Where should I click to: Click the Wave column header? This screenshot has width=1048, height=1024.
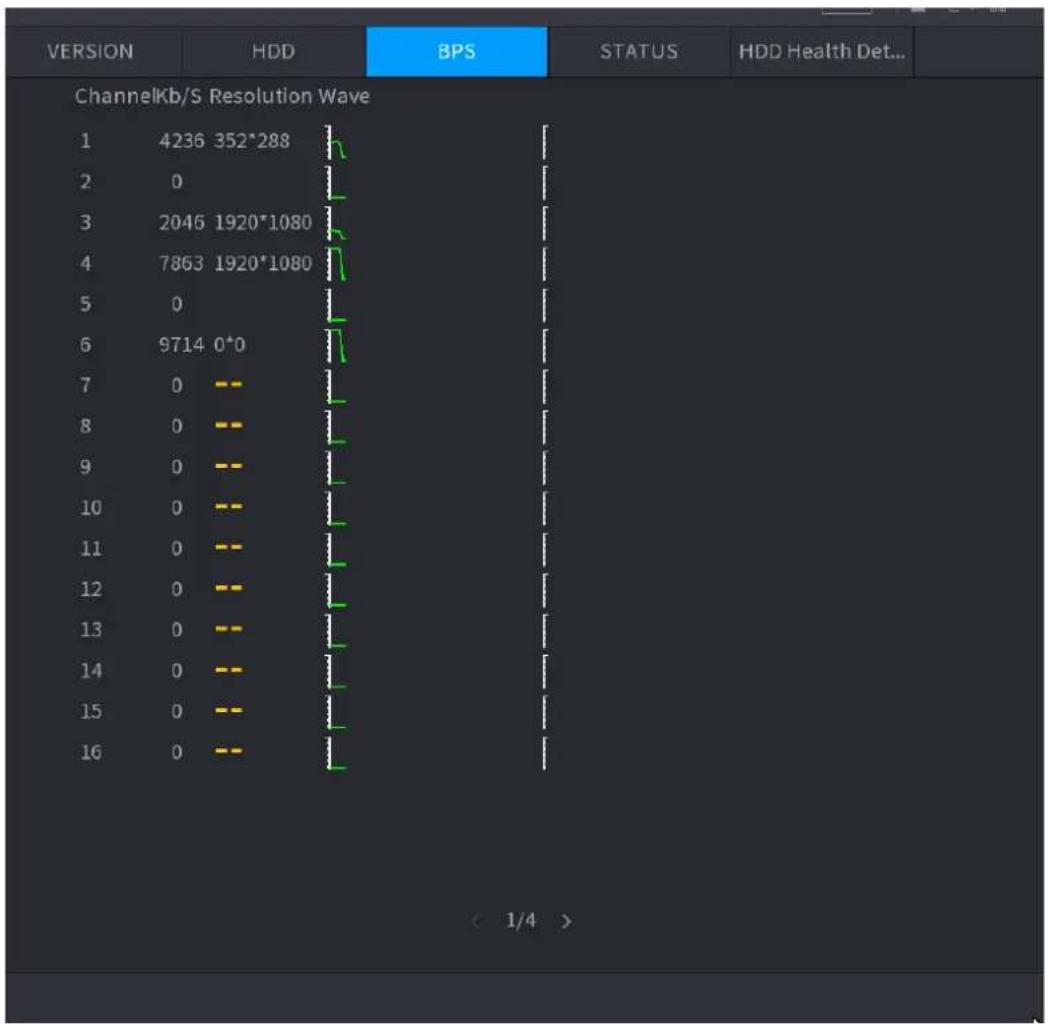click(344, 96)
